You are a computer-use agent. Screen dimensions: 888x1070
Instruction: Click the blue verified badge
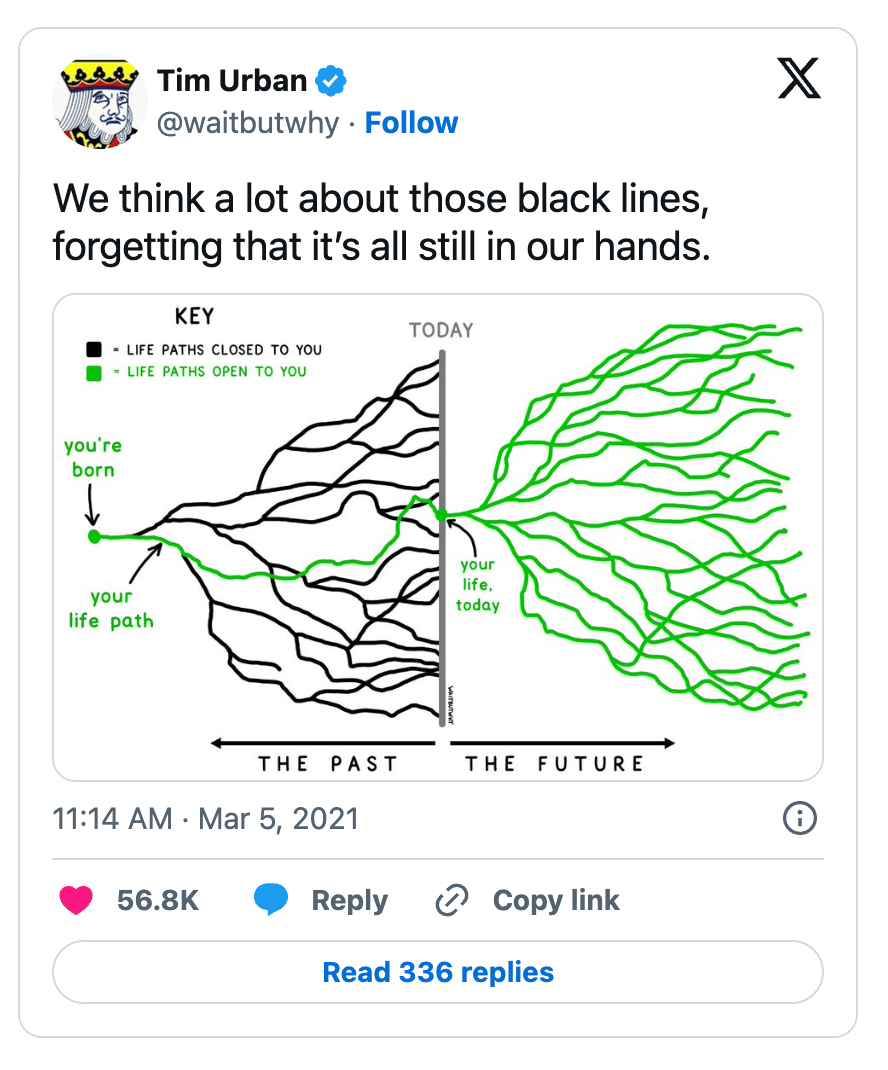point(332,80)
